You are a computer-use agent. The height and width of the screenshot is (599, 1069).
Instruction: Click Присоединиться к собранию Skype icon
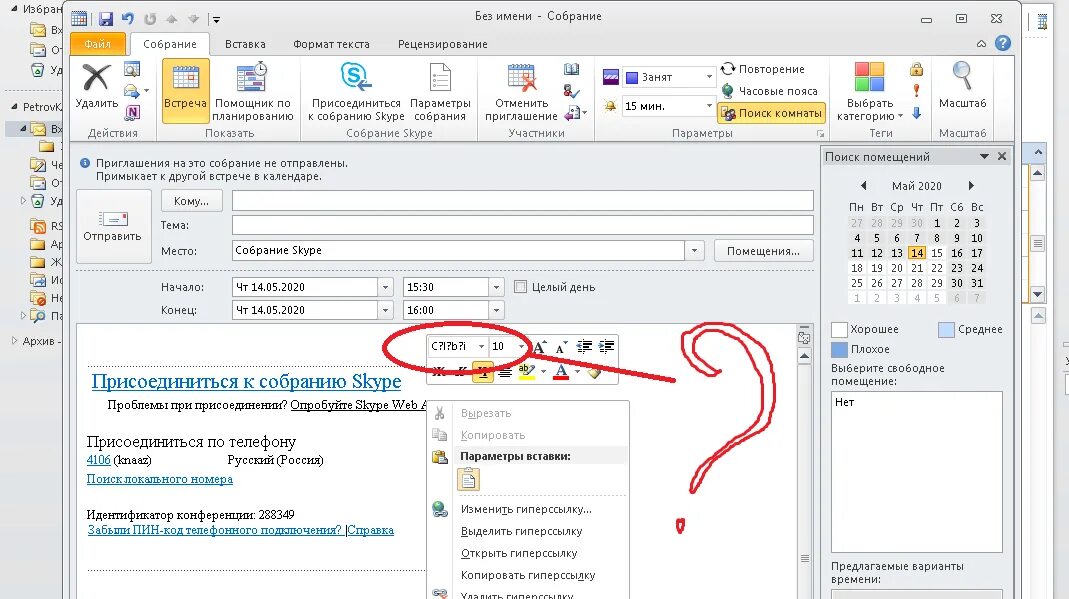tap(356, 76)
